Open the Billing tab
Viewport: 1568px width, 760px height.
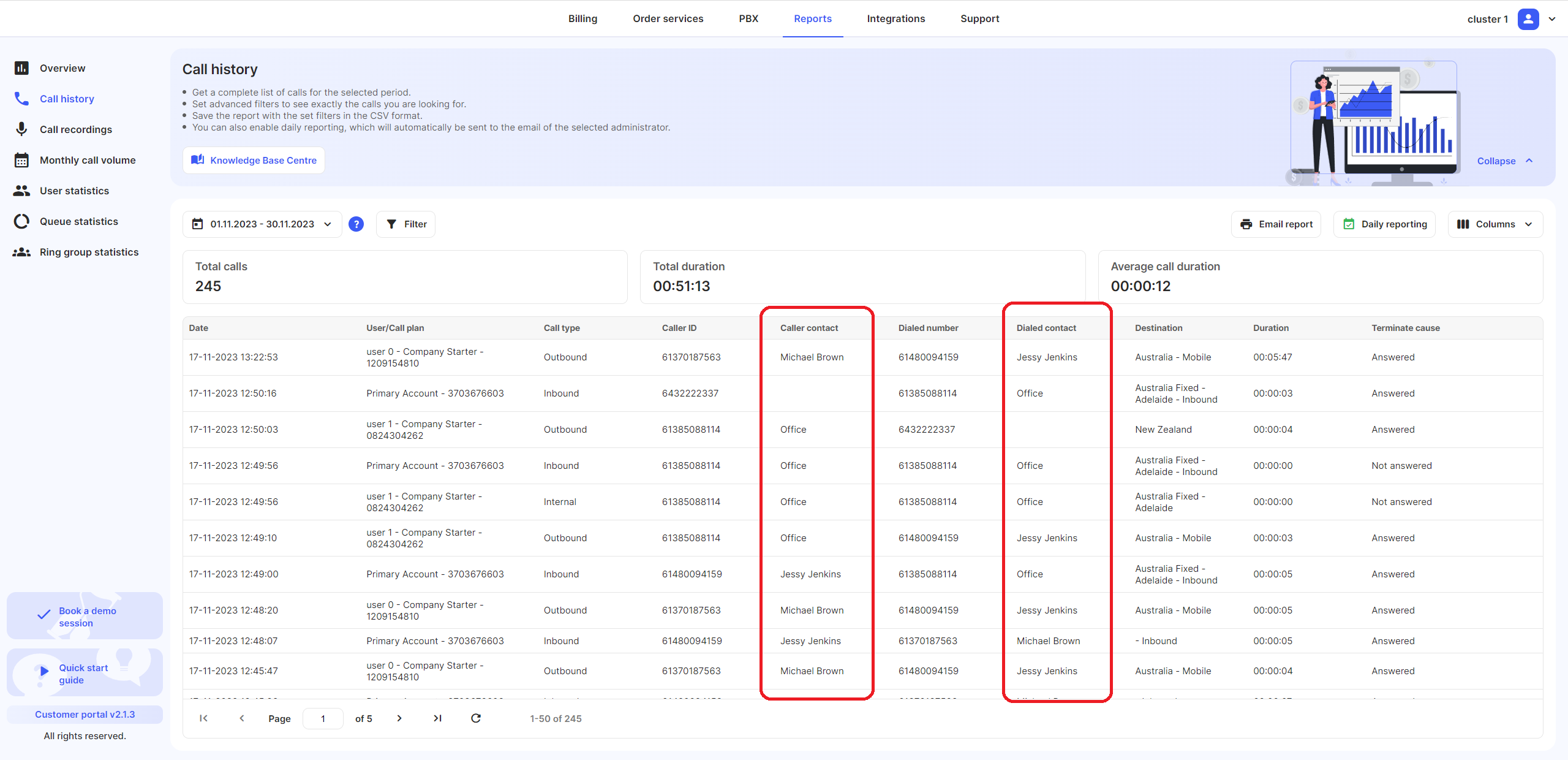(582, 18)
